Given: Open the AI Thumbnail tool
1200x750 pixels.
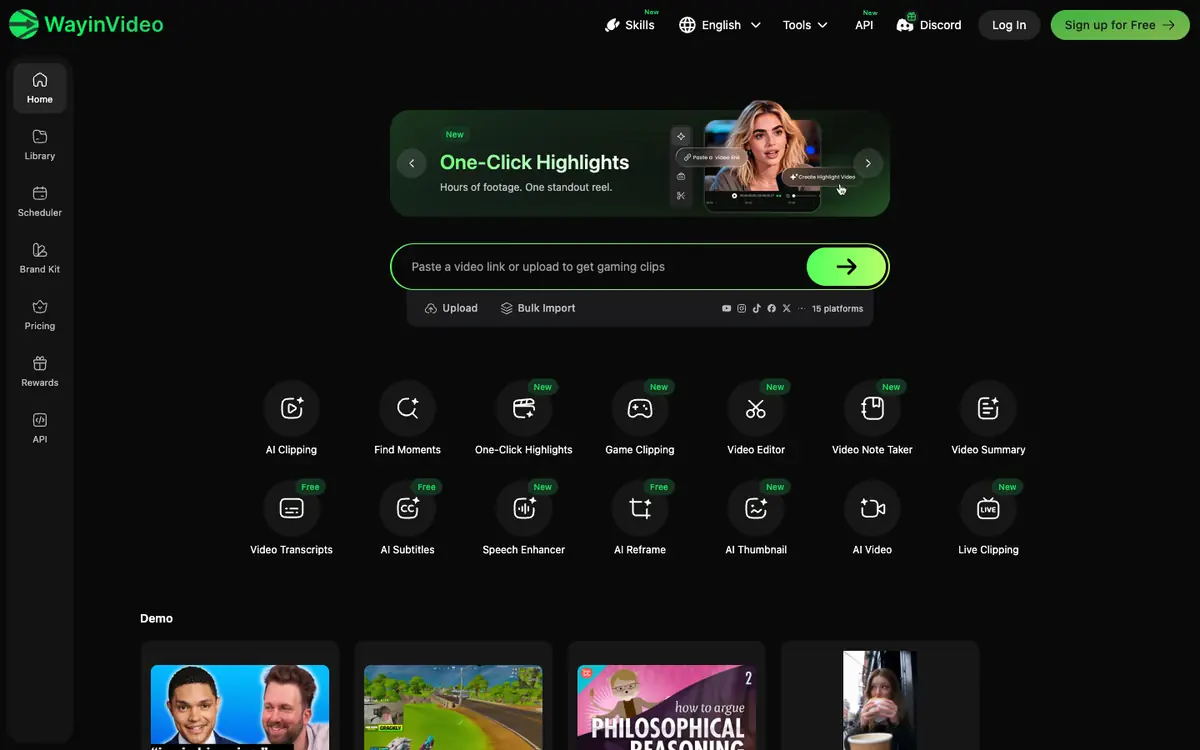Looking at the screenshot, I should [756, 508].
